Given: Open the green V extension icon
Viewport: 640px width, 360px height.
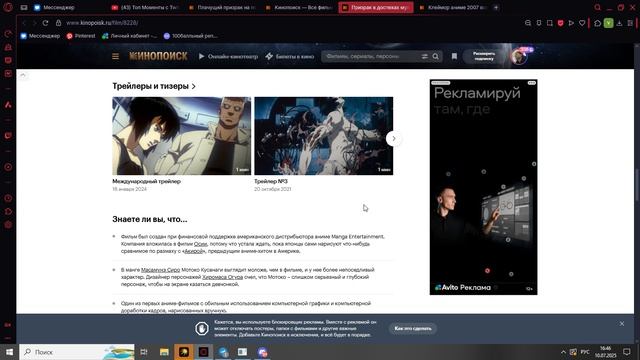Looking at the screenshot, I should tap(608, 23).
